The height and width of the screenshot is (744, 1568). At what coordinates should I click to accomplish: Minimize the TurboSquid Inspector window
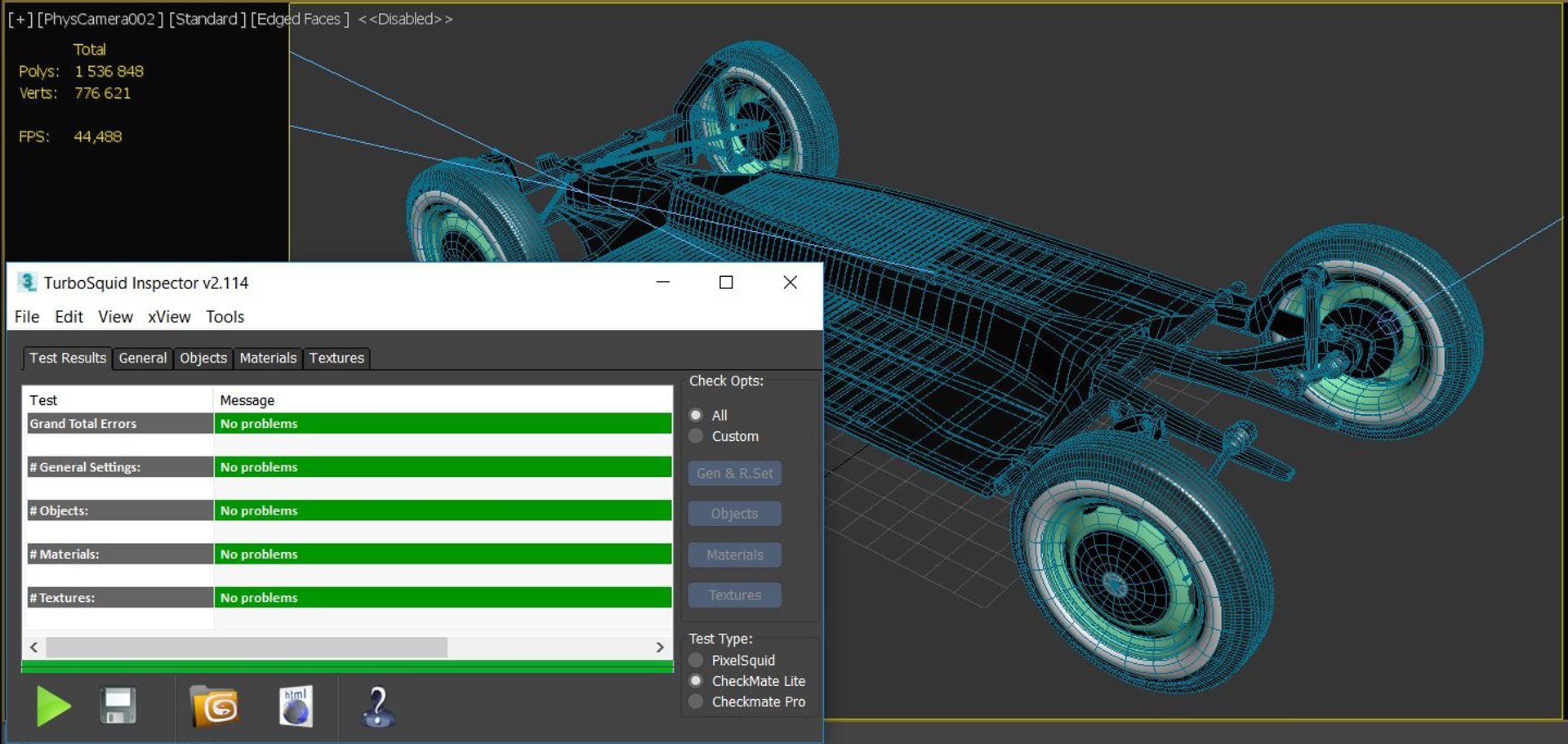[663, 282]
